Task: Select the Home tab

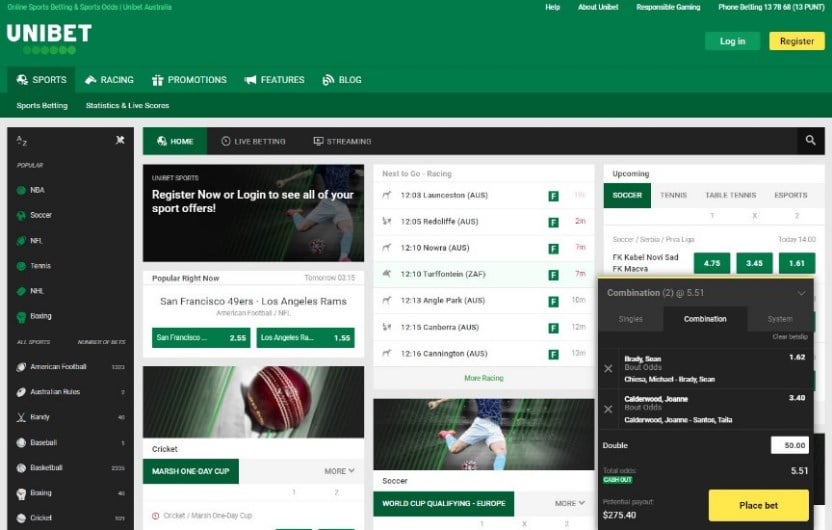Action: coord(175,141)
